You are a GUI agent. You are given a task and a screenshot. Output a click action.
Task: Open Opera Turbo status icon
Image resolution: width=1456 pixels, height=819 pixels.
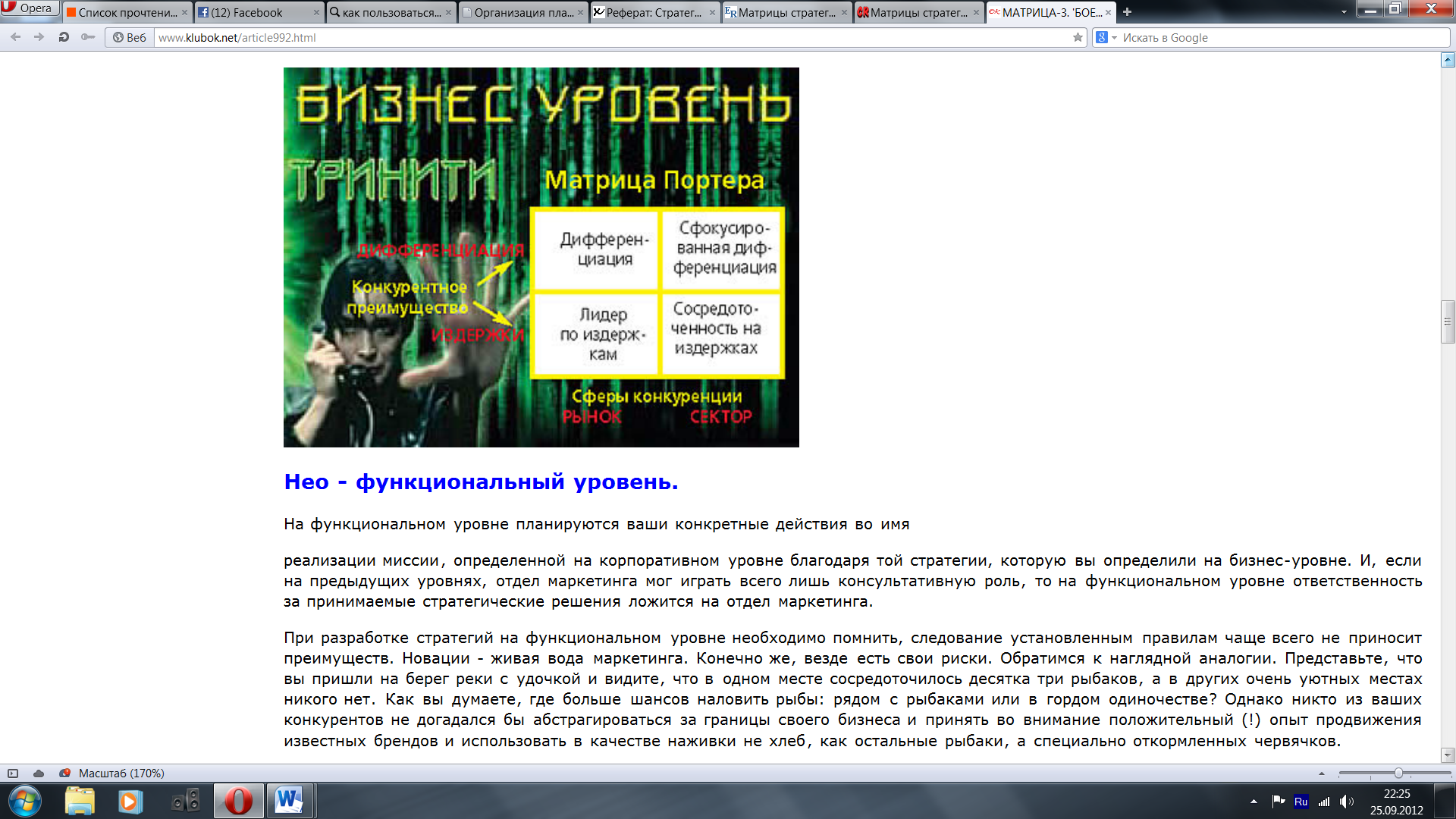coord(64,773)
